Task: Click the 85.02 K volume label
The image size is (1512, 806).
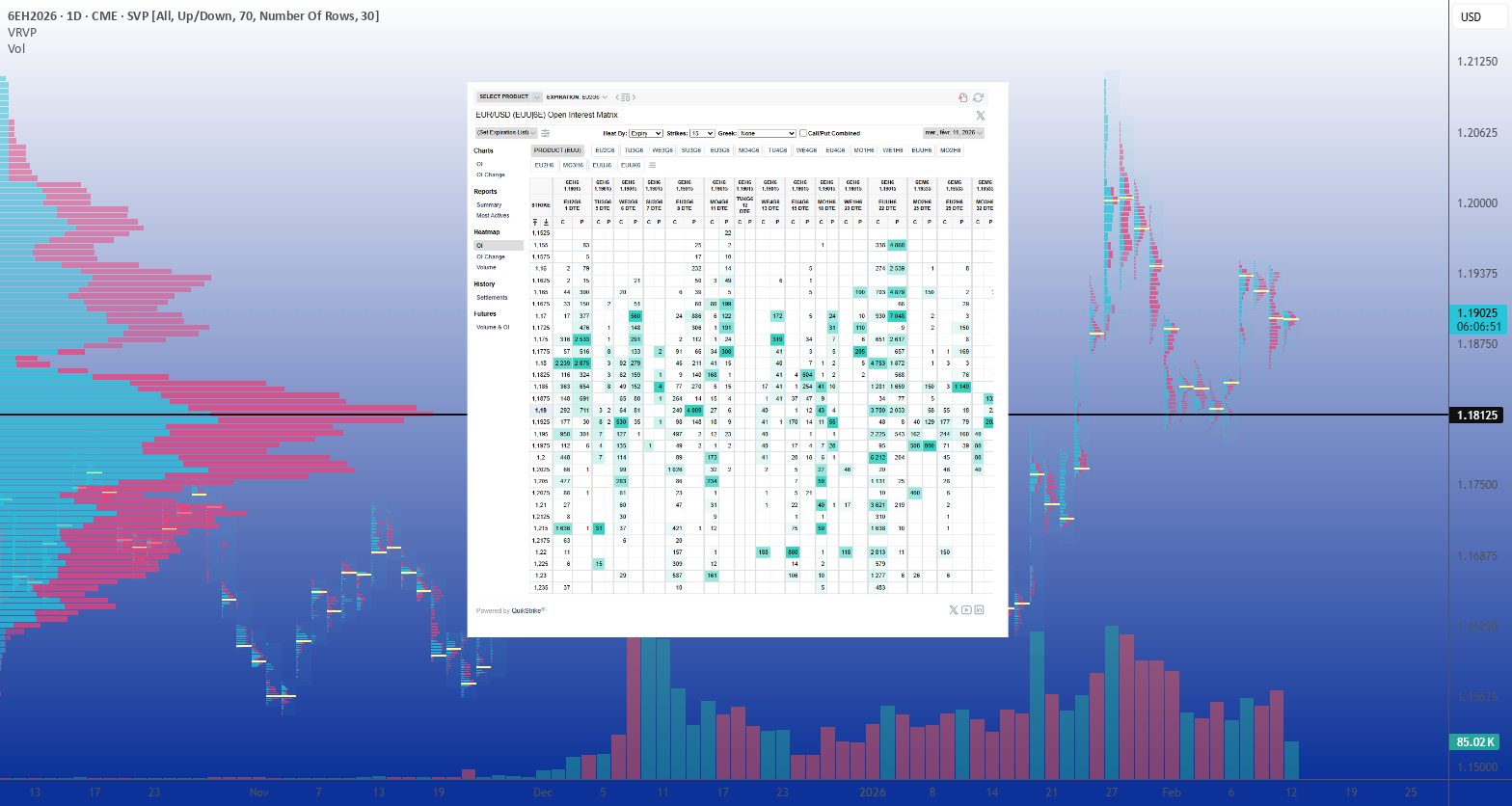Action: (1474, 742)
